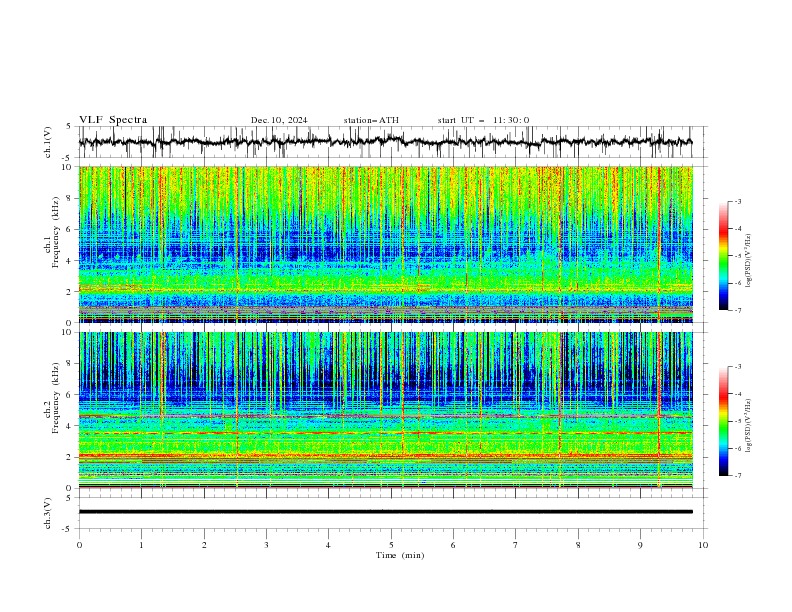This screenshot has width=792, height=612.
Task: Click the "station=ATH" header label
Action: tap(371, 120)
